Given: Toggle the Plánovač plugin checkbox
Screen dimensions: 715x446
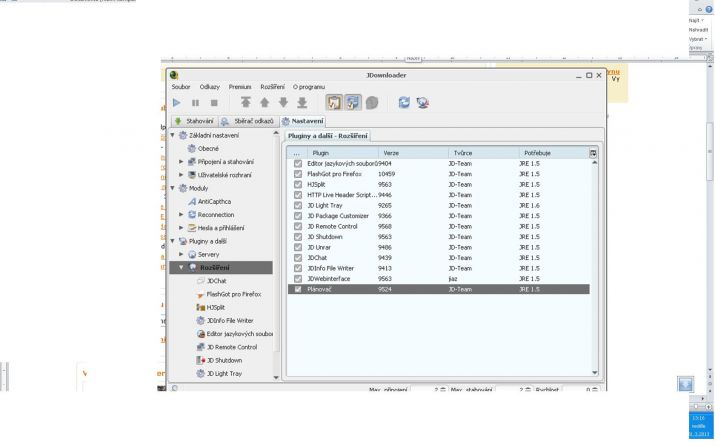Looking at the screenshot, I should [298, 289].
